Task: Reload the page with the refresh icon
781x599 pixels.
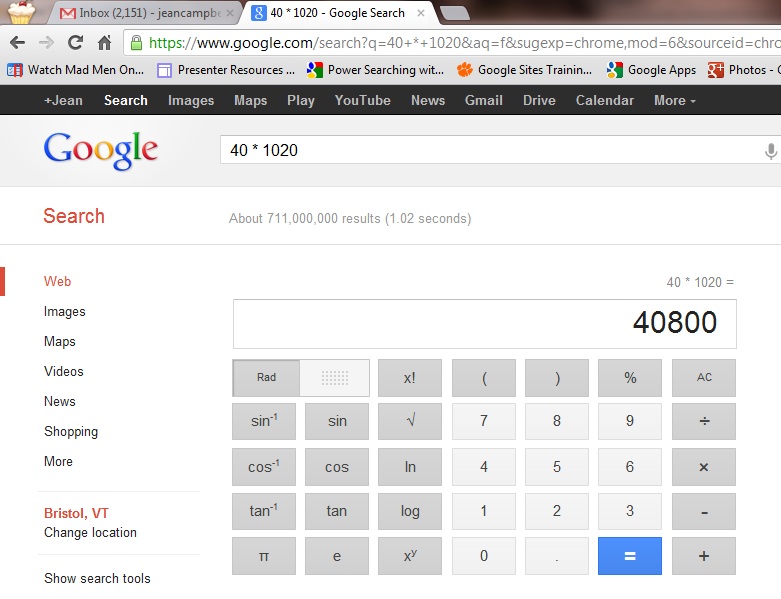Action: coord(75,43)
